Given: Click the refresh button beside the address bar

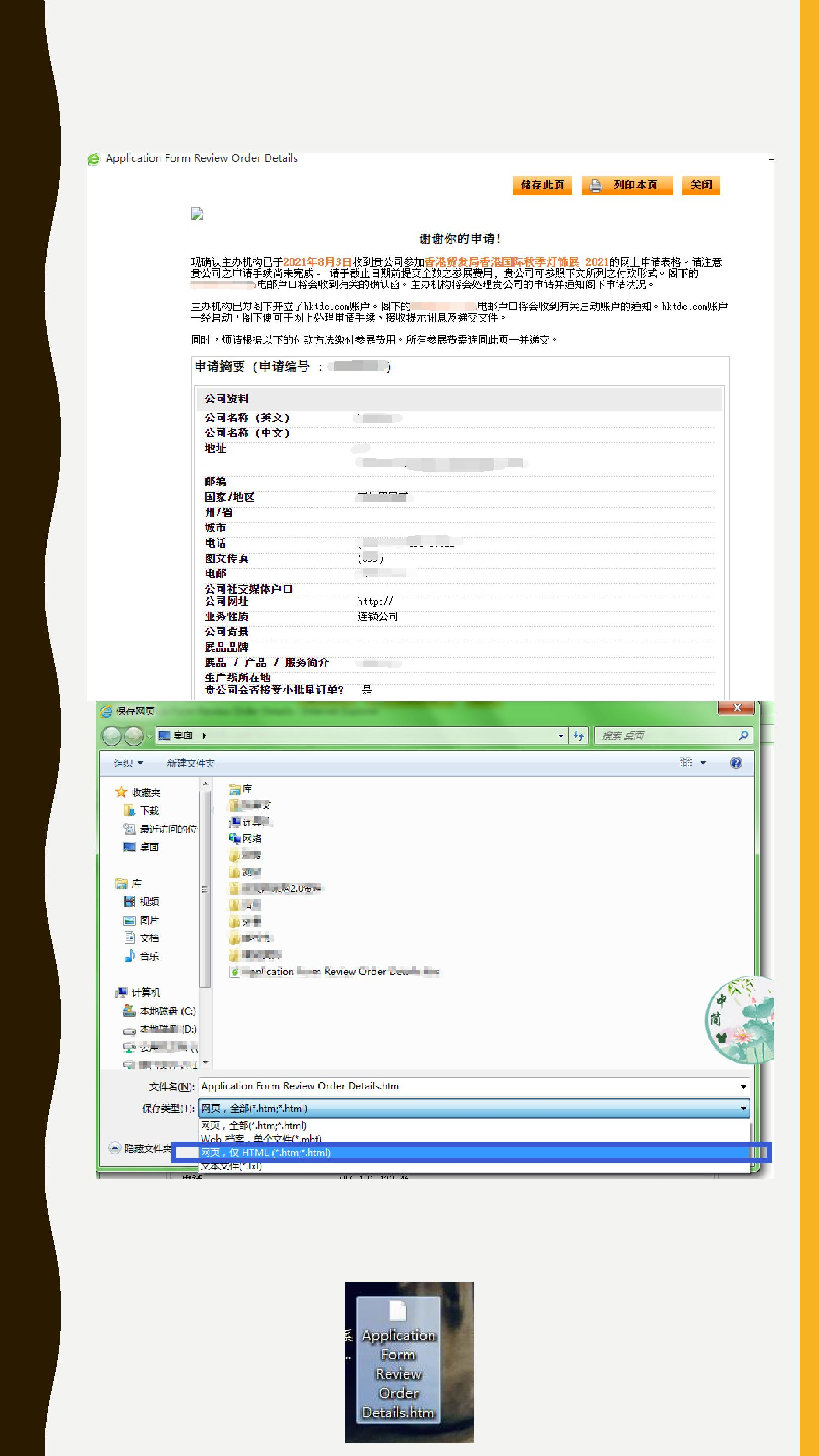Looking at the screenshot, I should pos(578,736).
